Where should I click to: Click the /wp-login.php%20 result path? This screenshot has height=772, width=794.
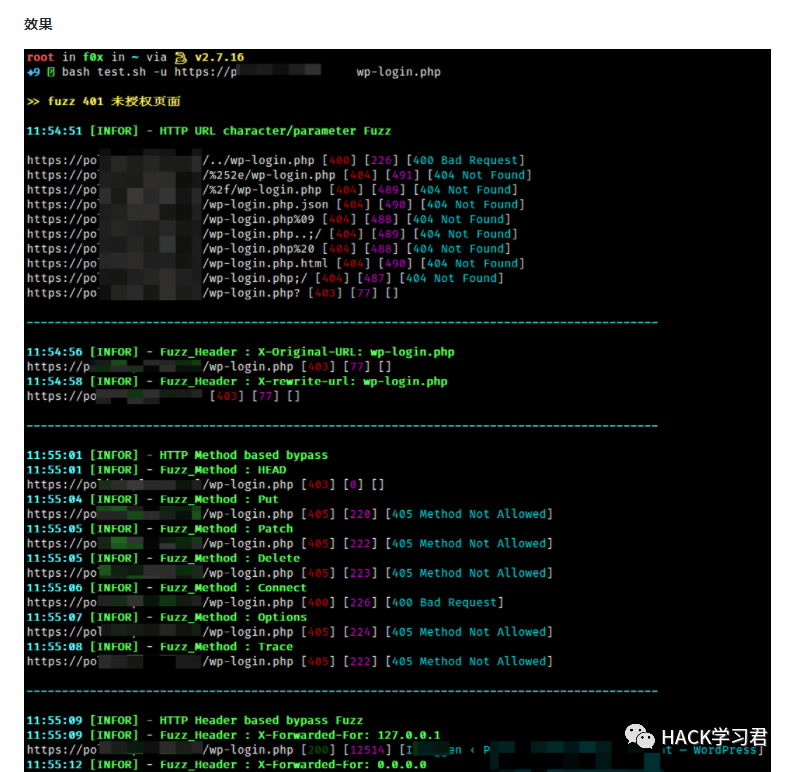(259, 248)
